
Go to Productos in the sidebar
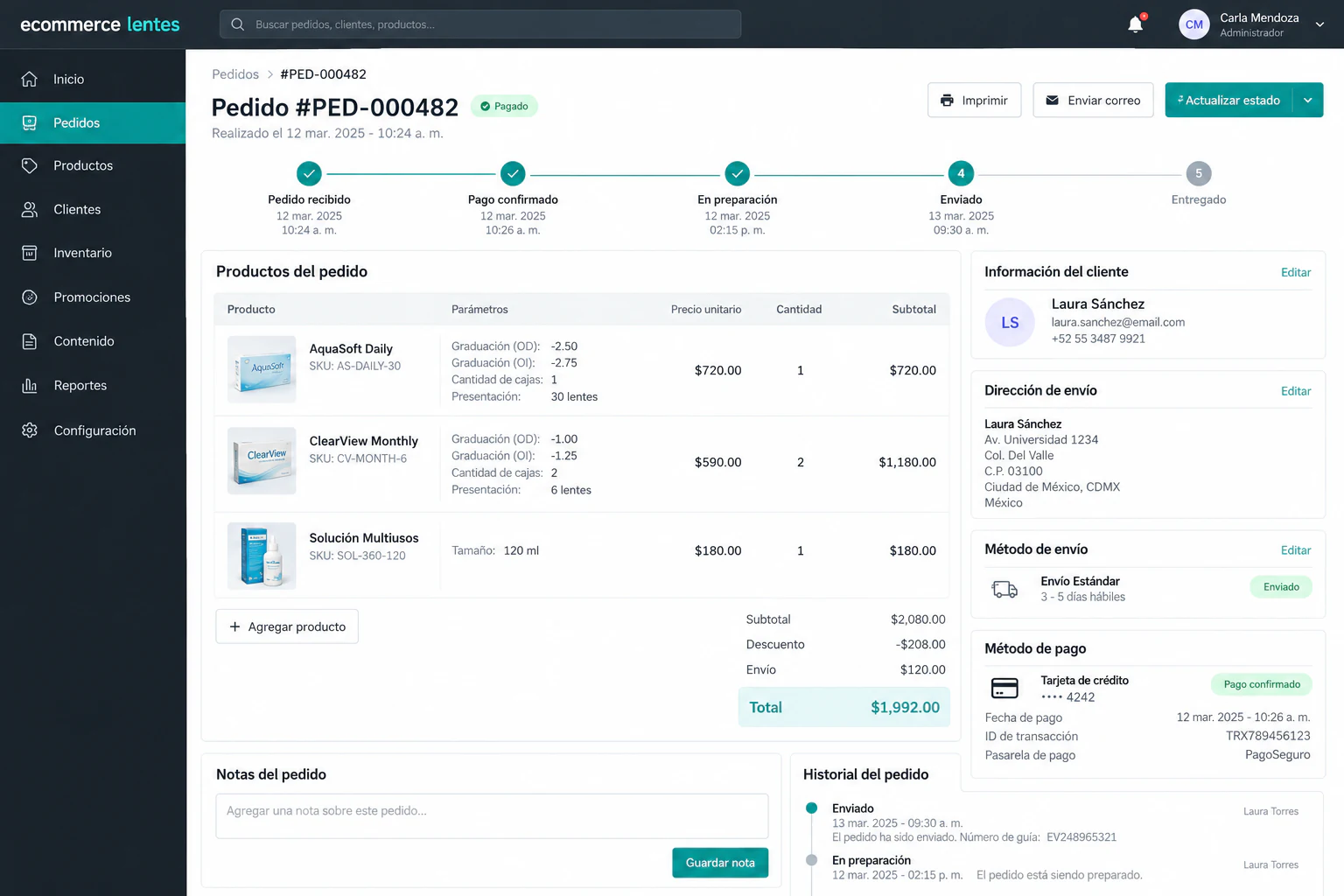tap(93, 165)
